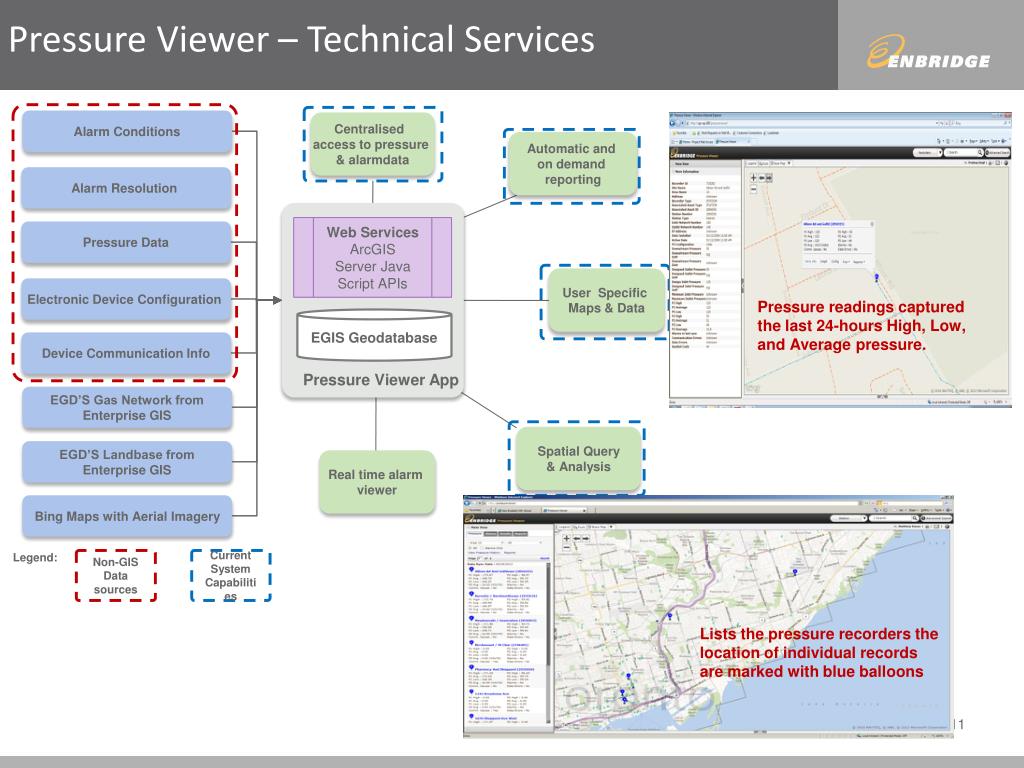Select the Pressure Data box

point(125,242)
